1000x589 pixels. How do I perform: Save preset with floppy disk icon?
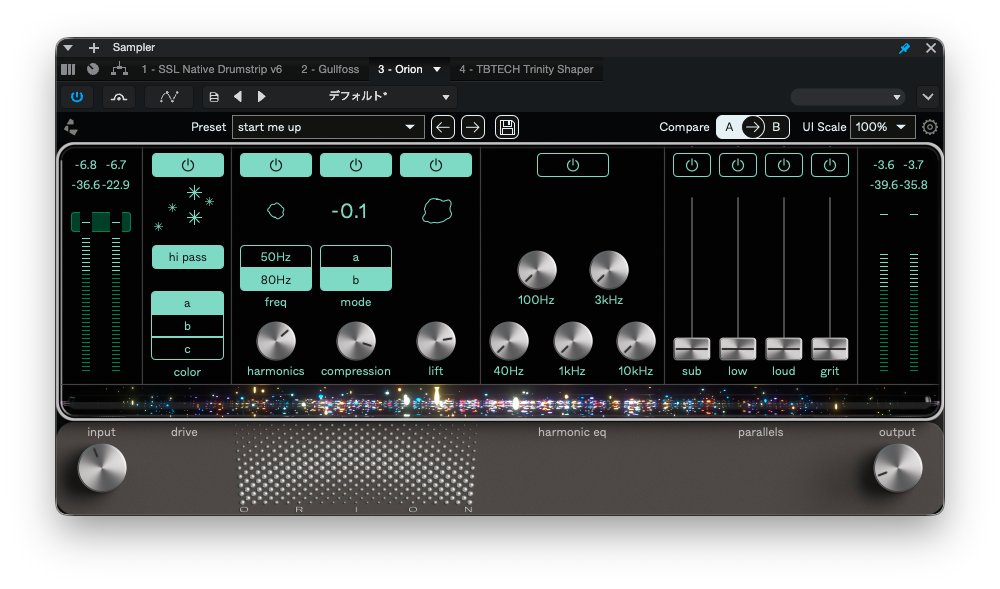[507, 127]
